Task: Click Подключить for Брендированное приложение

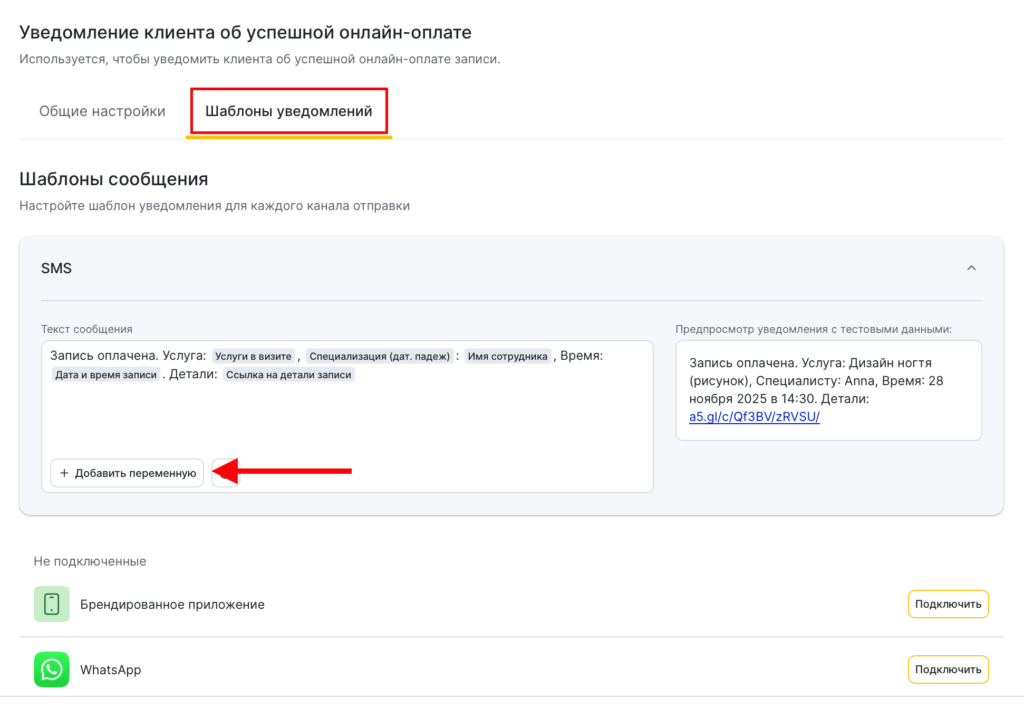Action: click(947, 604)
